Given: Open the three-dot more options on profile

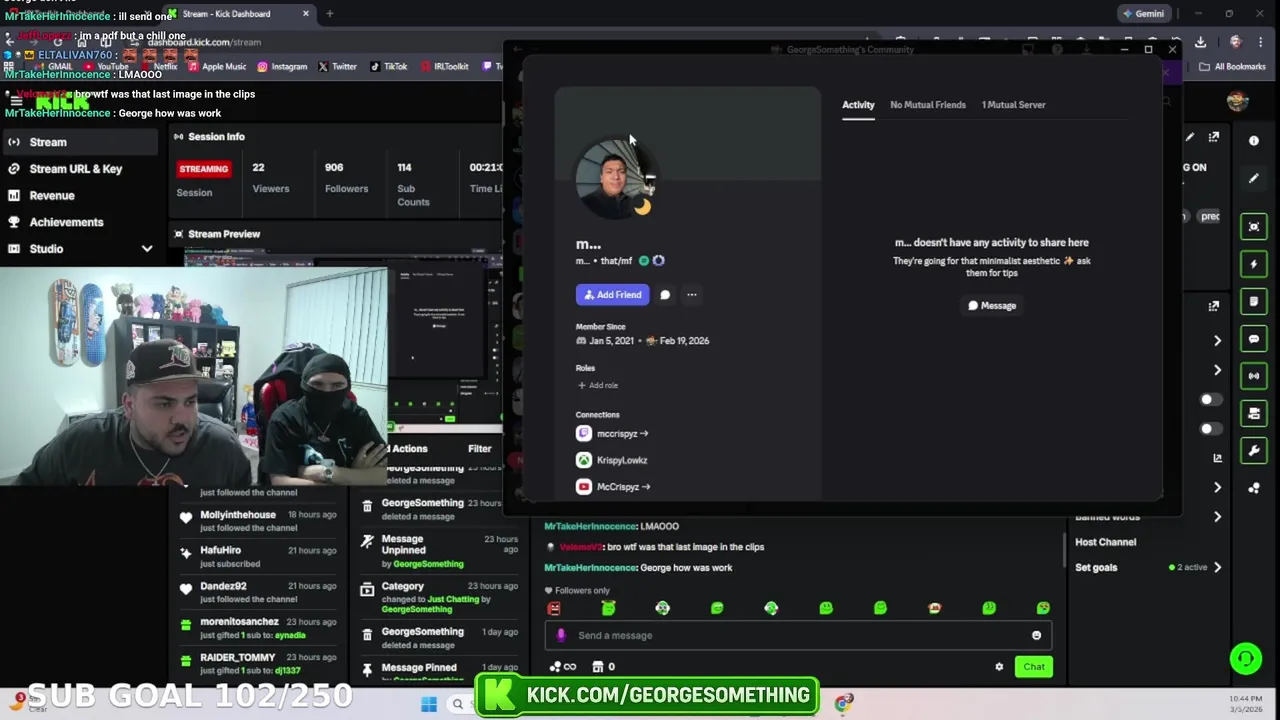Looking at the screenshot, I should (692, 295).
